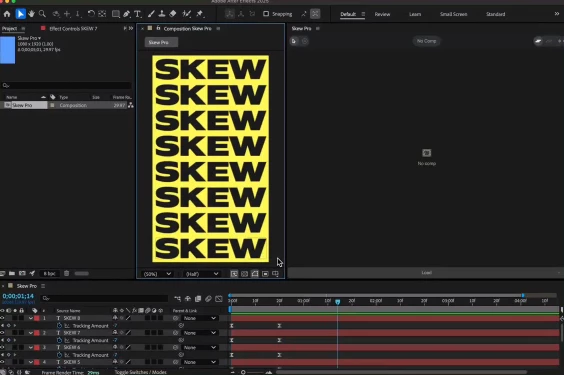Click region of interest icon
The height and width of the screenshot is (375, 564).
265,274
